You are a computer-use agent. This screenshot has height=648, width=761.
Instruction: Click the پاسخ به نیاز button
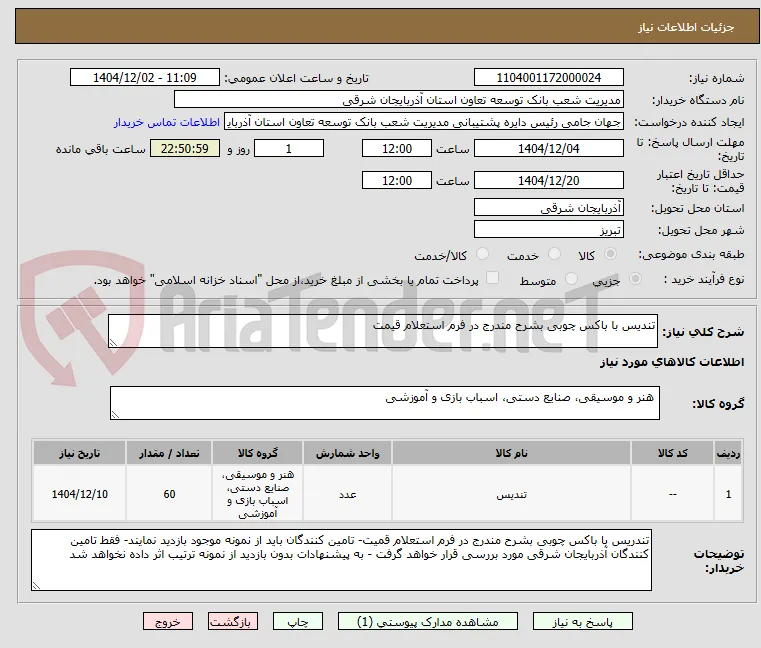pos(582,621)
